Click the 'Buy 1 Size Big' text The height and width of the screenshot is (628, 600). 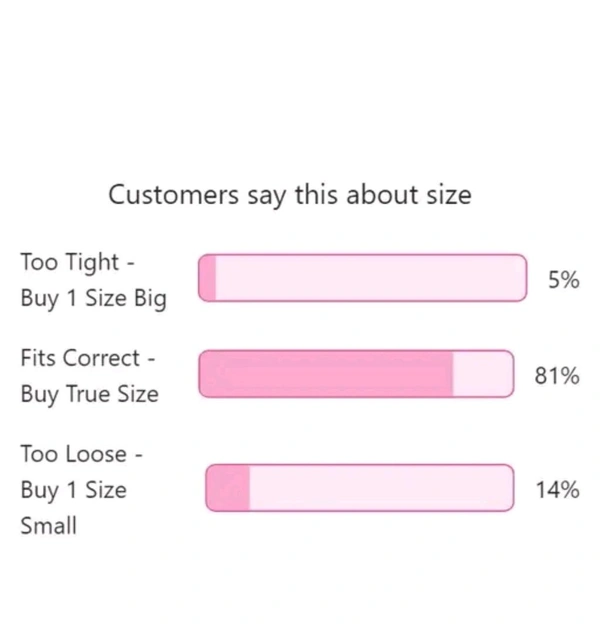pyautogui.click(x=94, y=299)
